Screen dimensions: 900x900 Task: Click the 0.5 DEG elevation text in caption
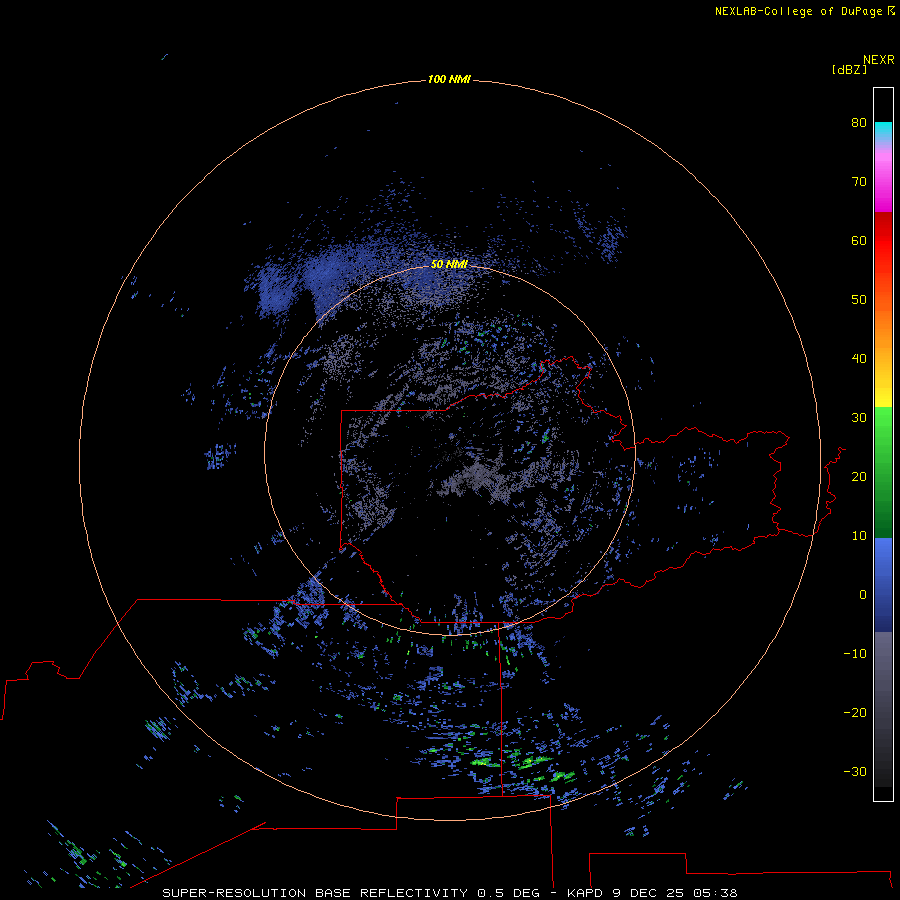(509, 893)
